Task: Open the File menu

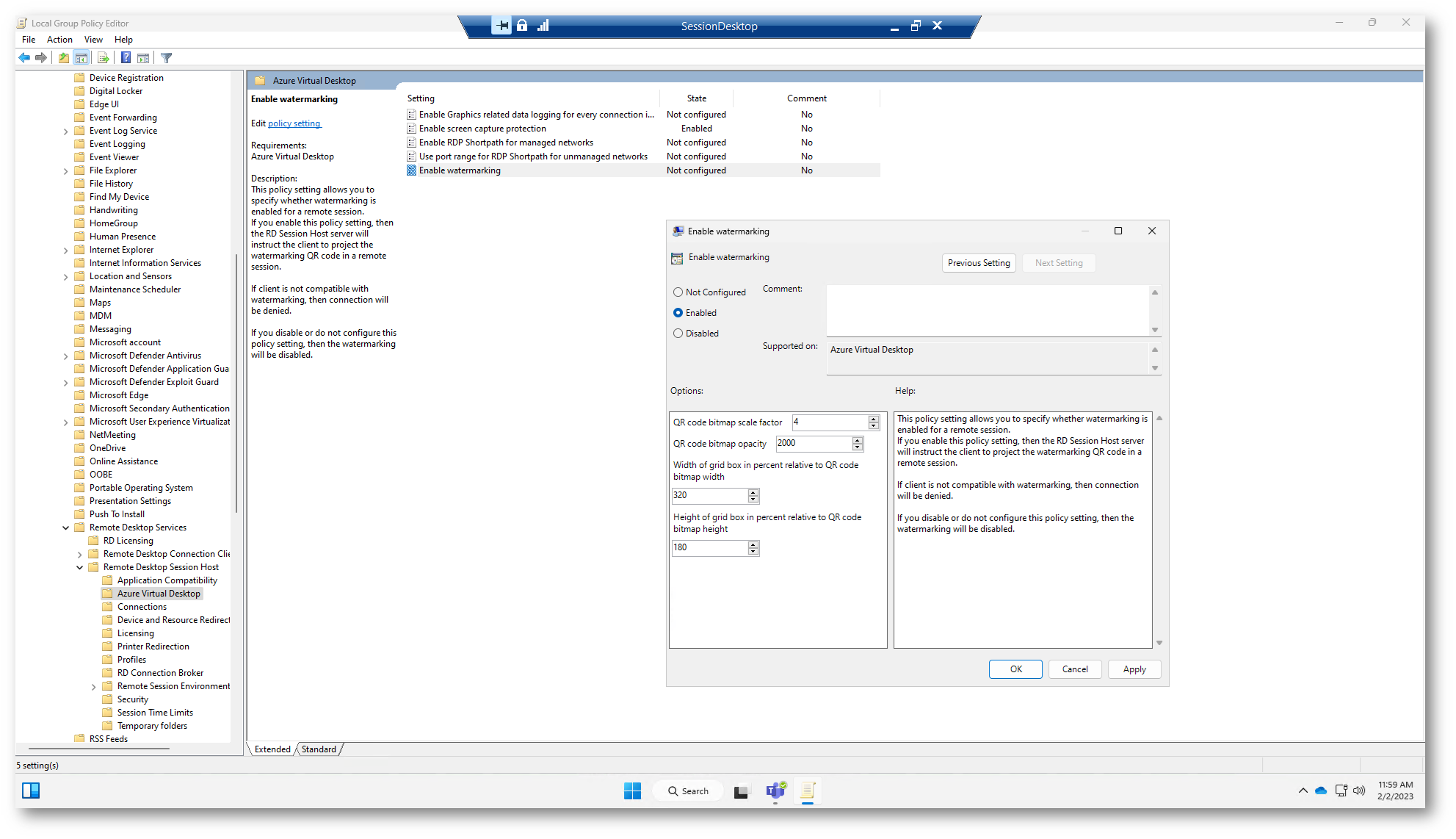Action: pos(29,40)
